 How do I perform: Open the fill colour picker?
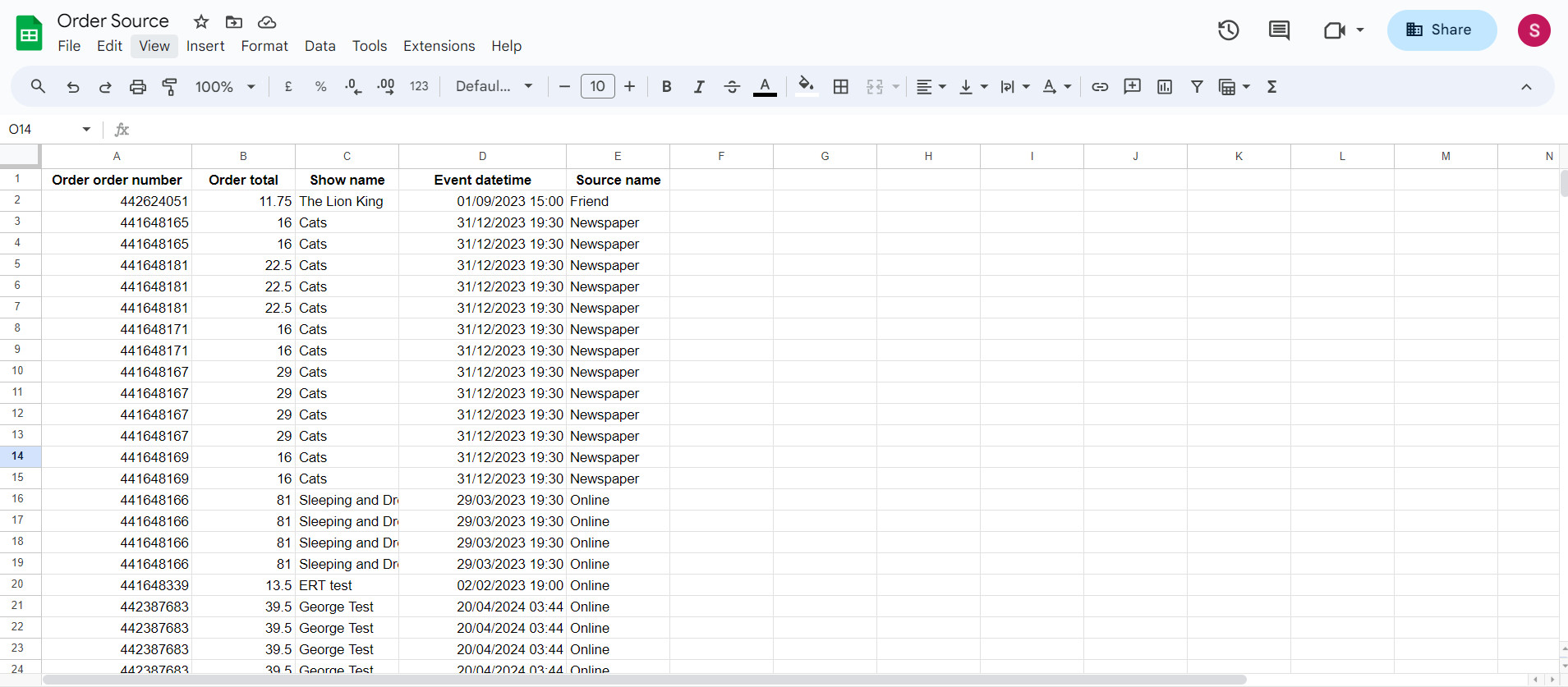pyautogui.click(x=807, y=86)
